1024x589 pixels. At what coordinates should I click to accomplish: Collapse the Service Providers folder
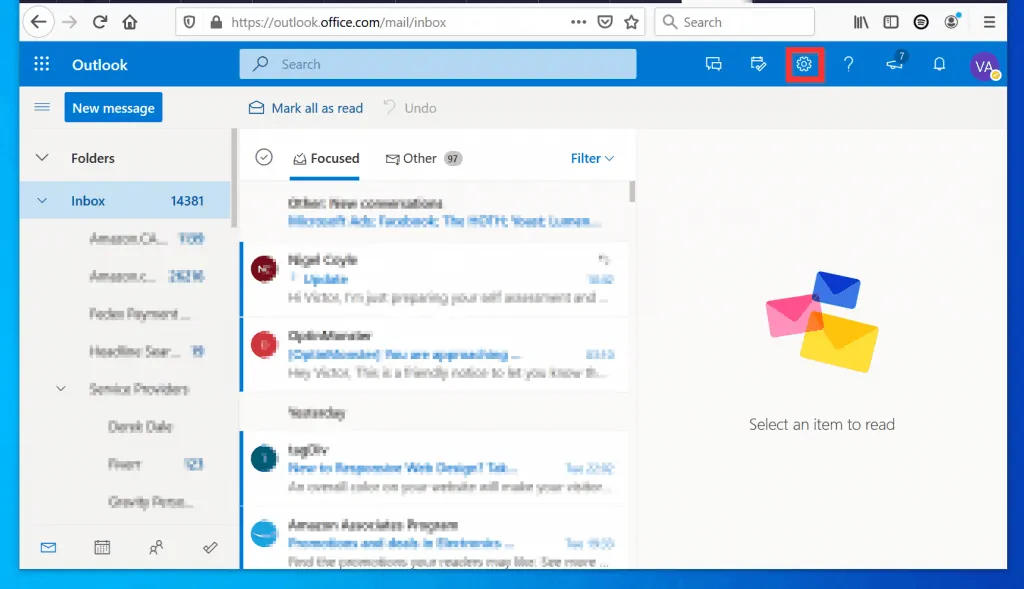point(60,389)
